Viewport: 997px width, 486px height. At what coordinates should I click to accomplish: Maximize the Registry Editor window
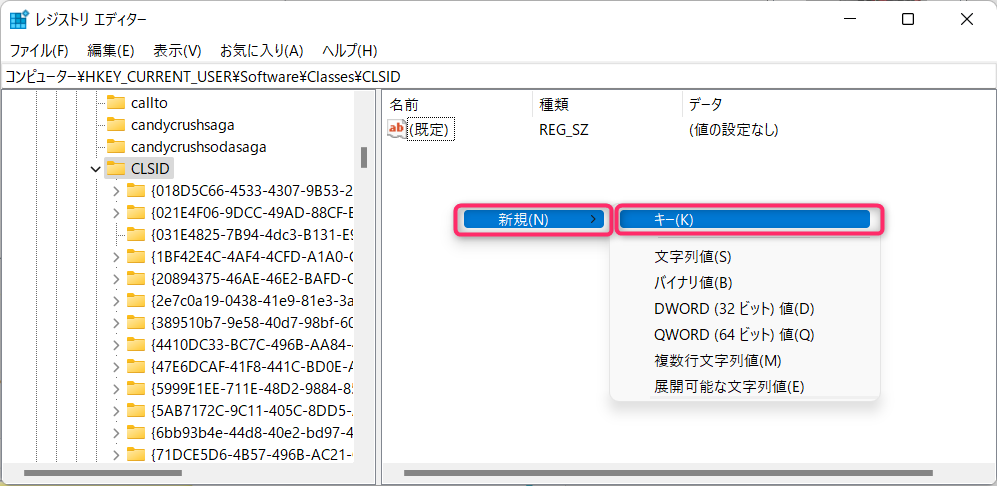click(x=908, y=20)
